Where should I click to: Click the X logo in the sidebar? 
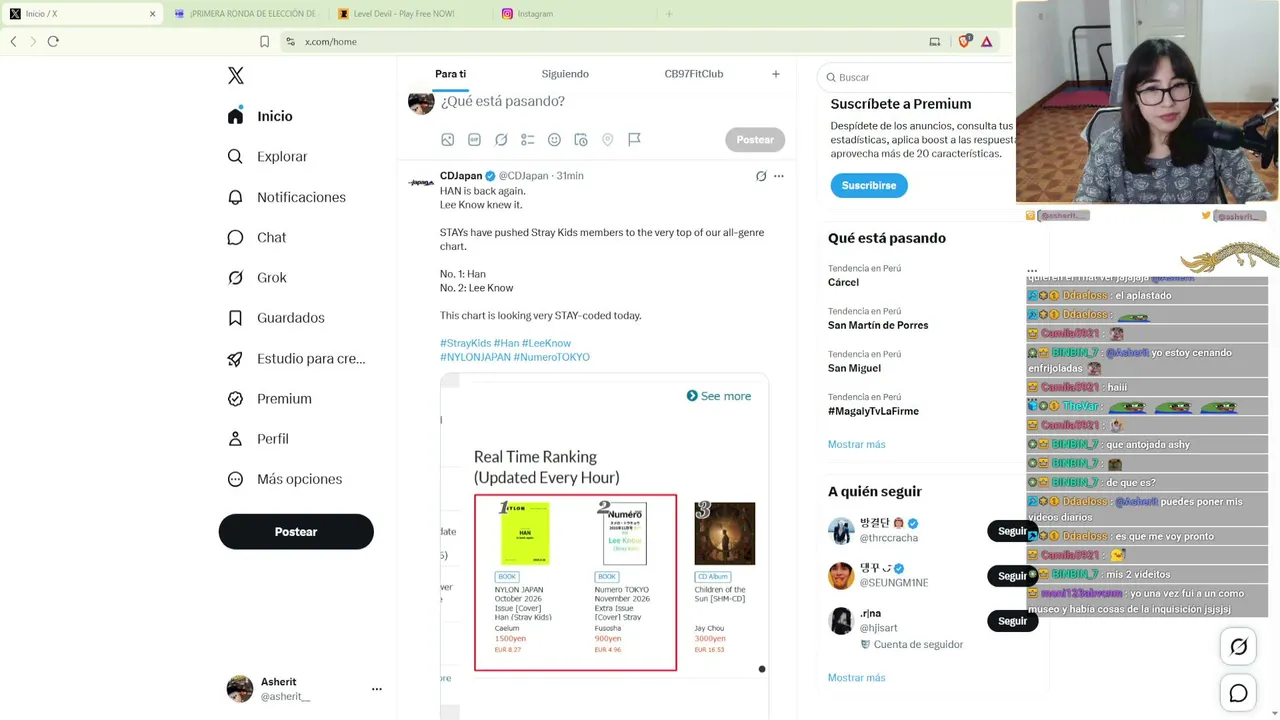point(236,76)
